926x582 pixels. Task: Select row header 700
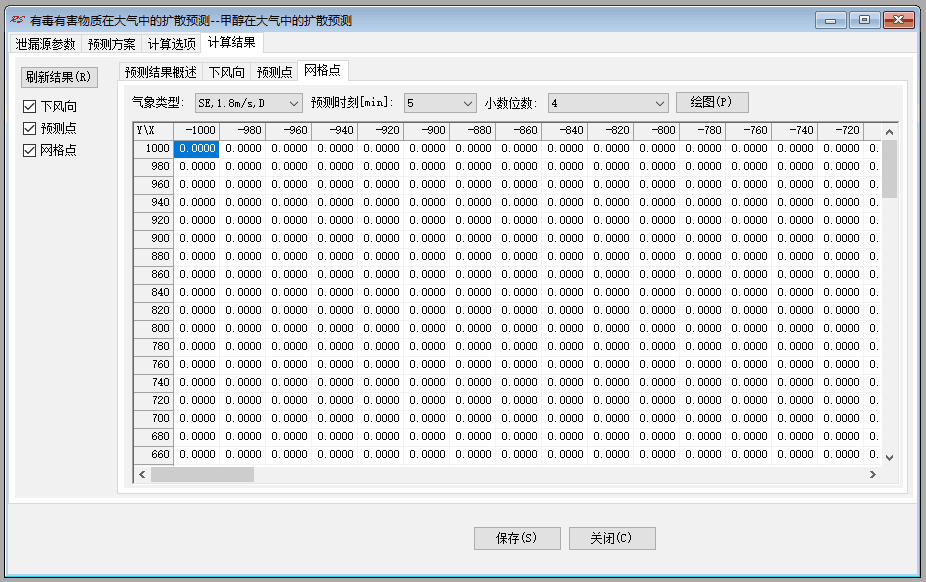pos(154,418)
